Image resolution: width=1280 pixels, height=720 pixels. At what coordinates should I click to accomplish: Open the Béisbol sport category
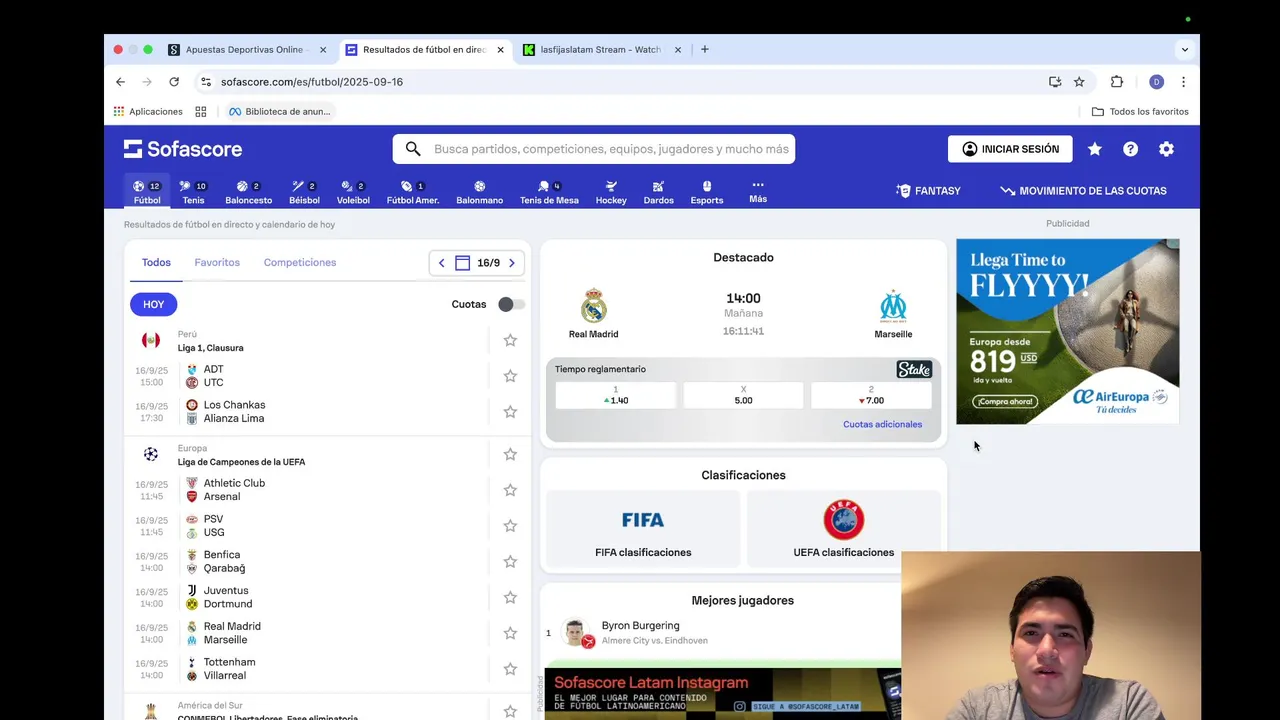[304, 192]
